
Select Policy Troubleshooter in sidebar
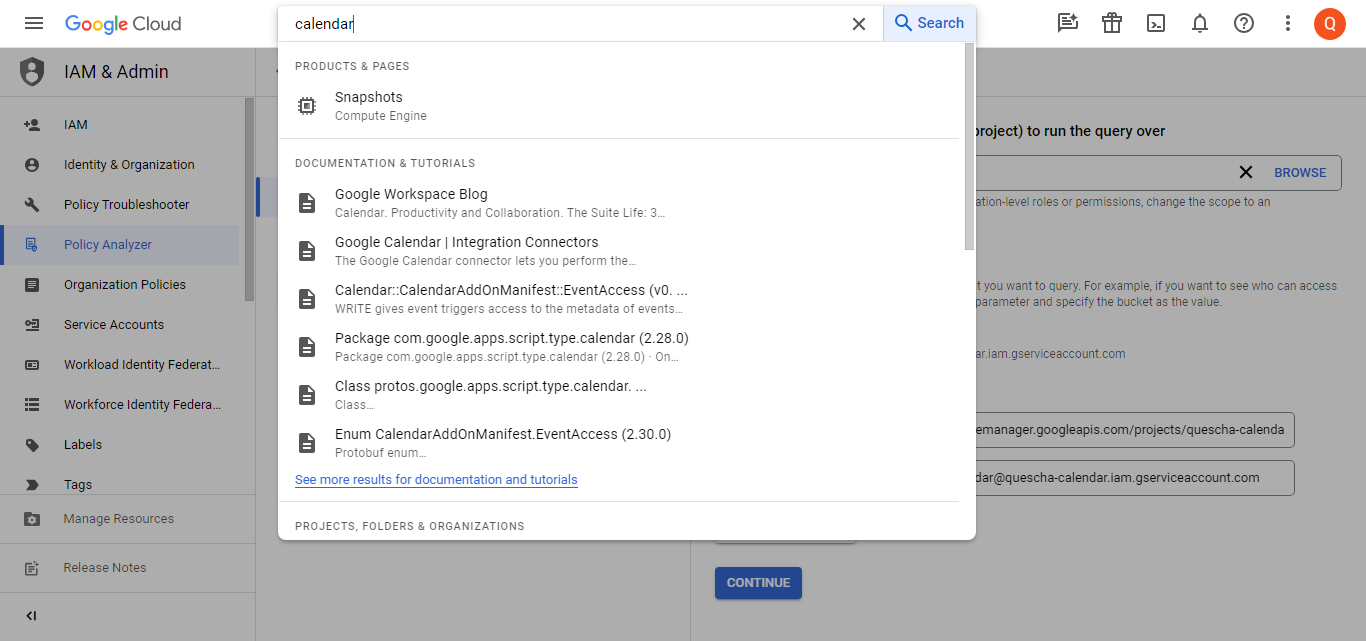126,204
